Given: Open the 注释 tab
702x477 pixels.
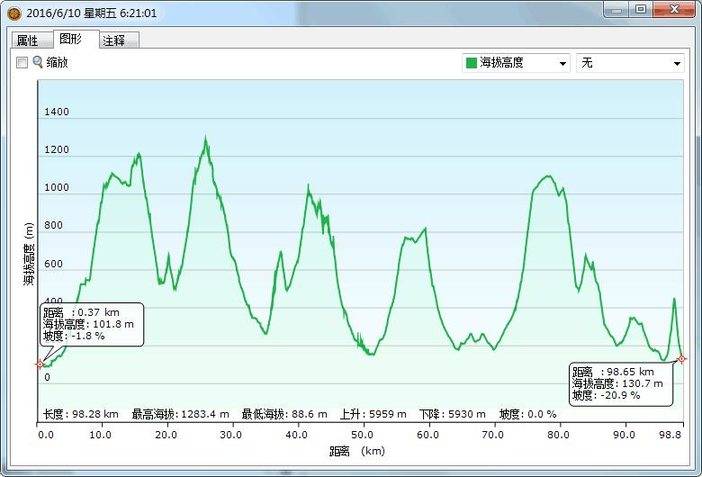Looking at the screenshot, I should 120,41.
